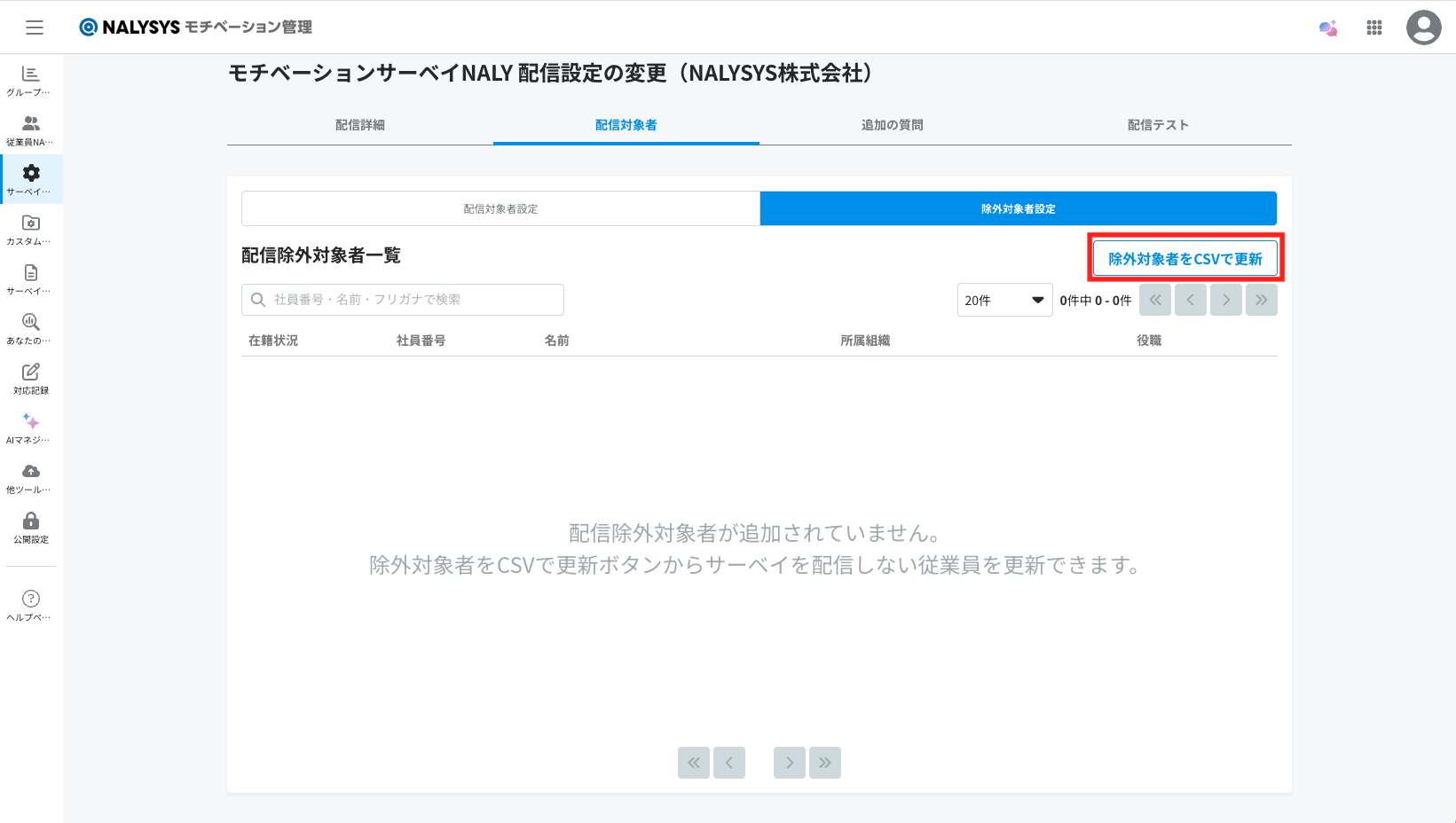This screenshot has height=823, width=1456.
Task: Open the chat bubbles icon in header
Action: point(1328,28)
